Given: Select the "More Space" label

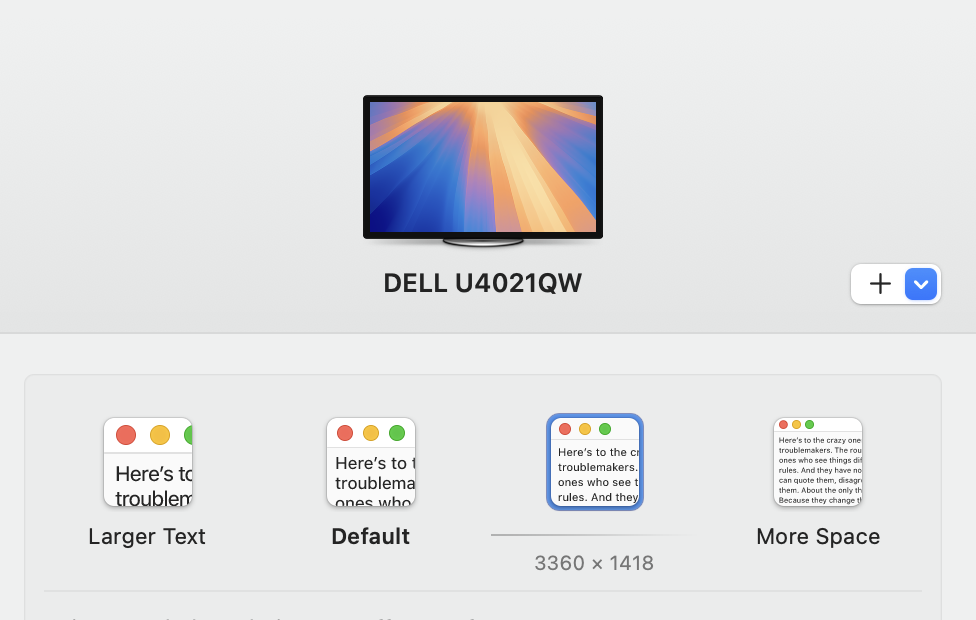Looking at the screenshot, I should (x=818, y=537).
